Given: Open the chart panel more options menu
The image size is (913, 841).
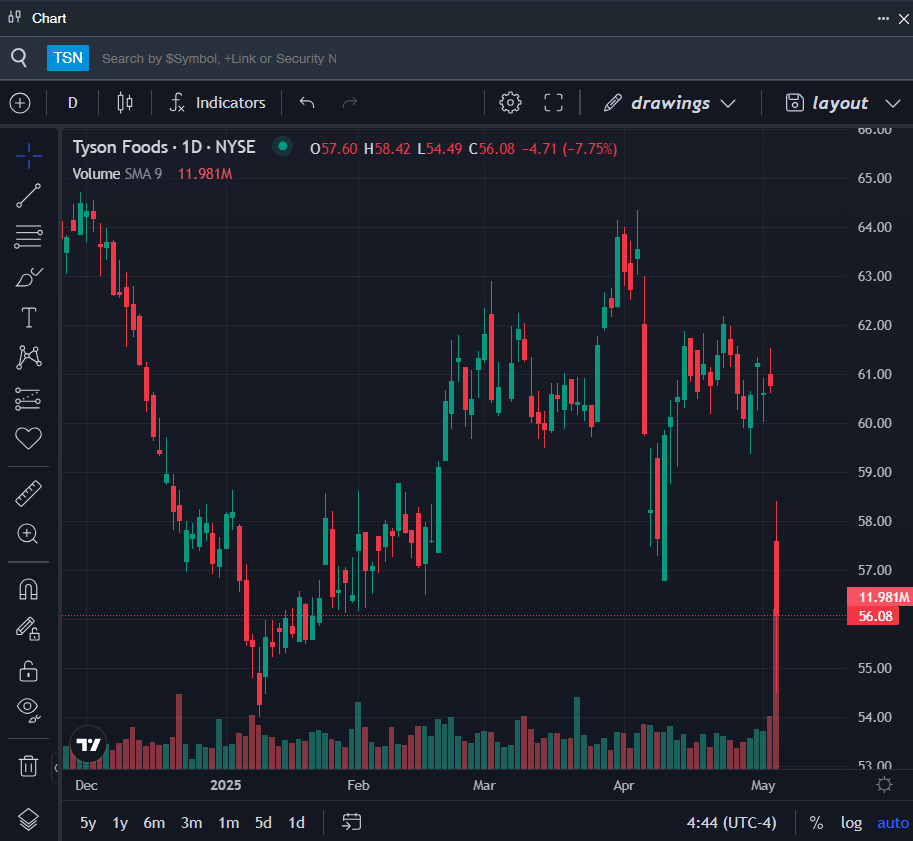Looking at the screenshot, I should pyautogui.click(x=883, y=19).
